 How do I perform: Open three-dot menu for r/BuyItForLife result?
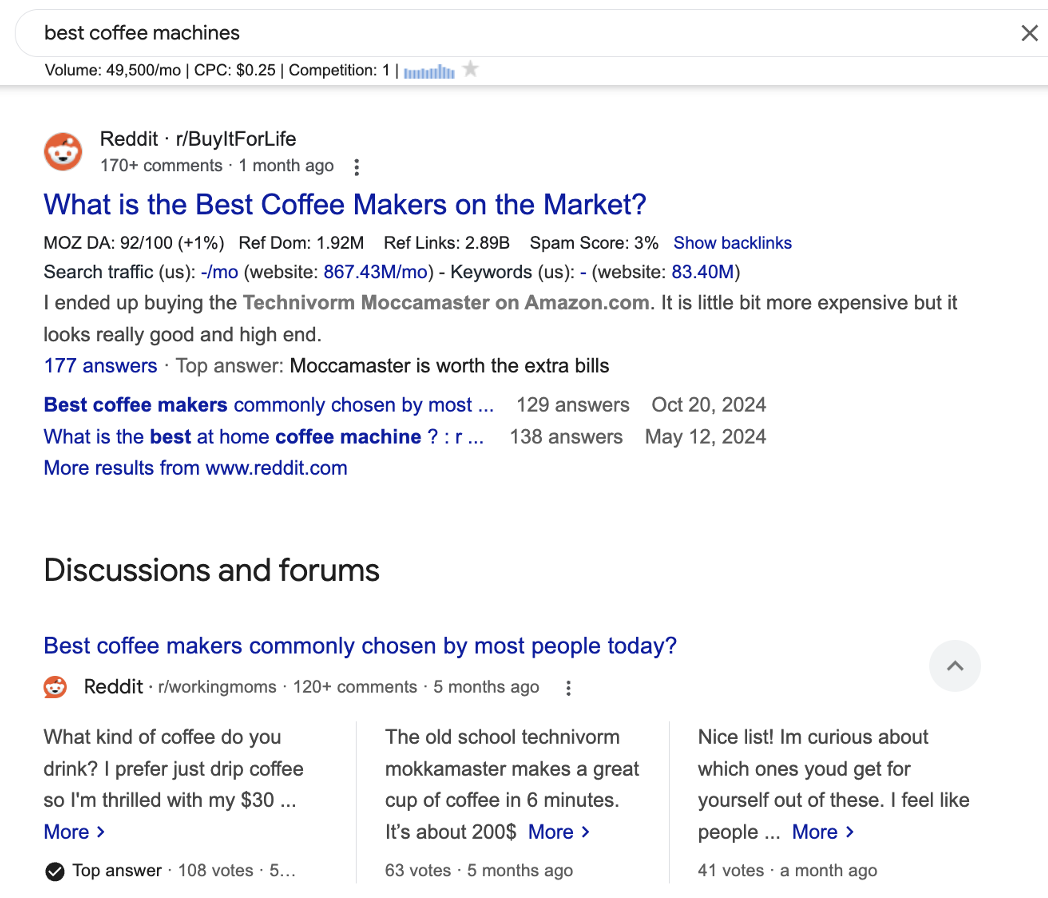pyautogui.click(x=357, y=167)
